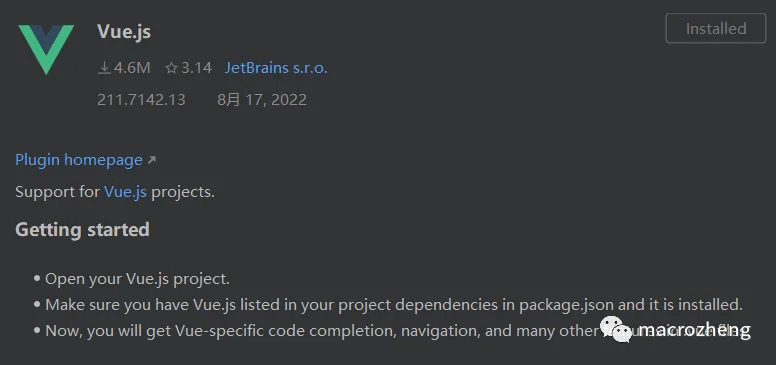Click the 3.14 rating value
776x365 pixels.
point(196,68)
